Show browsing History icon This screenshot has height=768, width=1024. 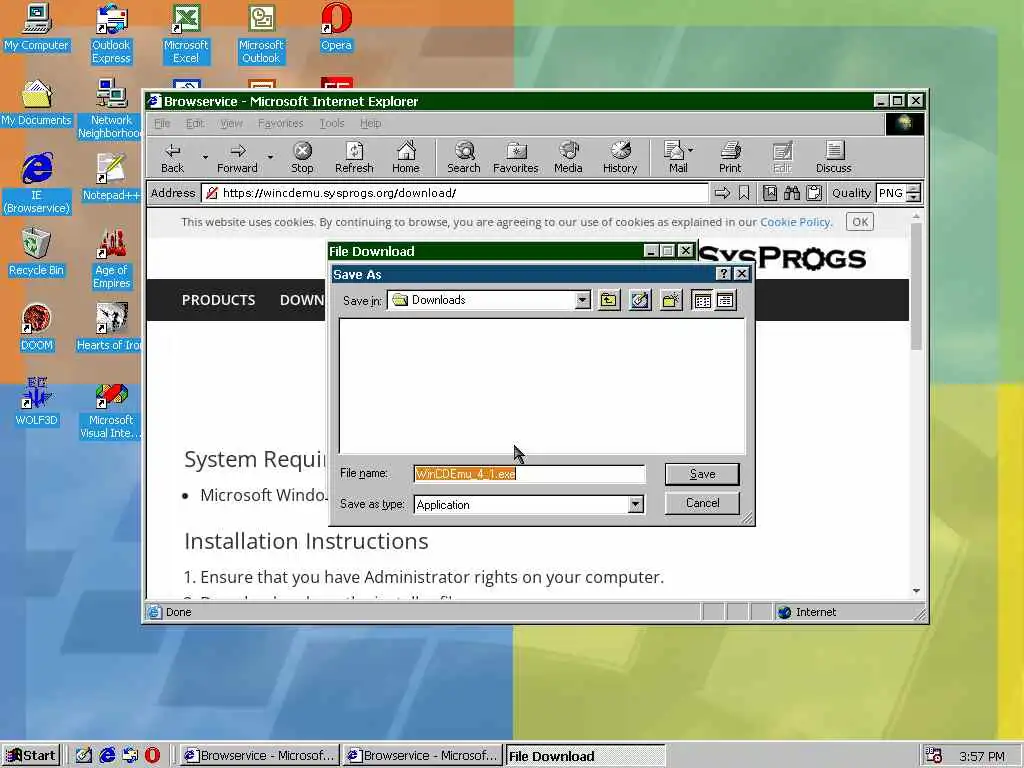tap(620, 157)
